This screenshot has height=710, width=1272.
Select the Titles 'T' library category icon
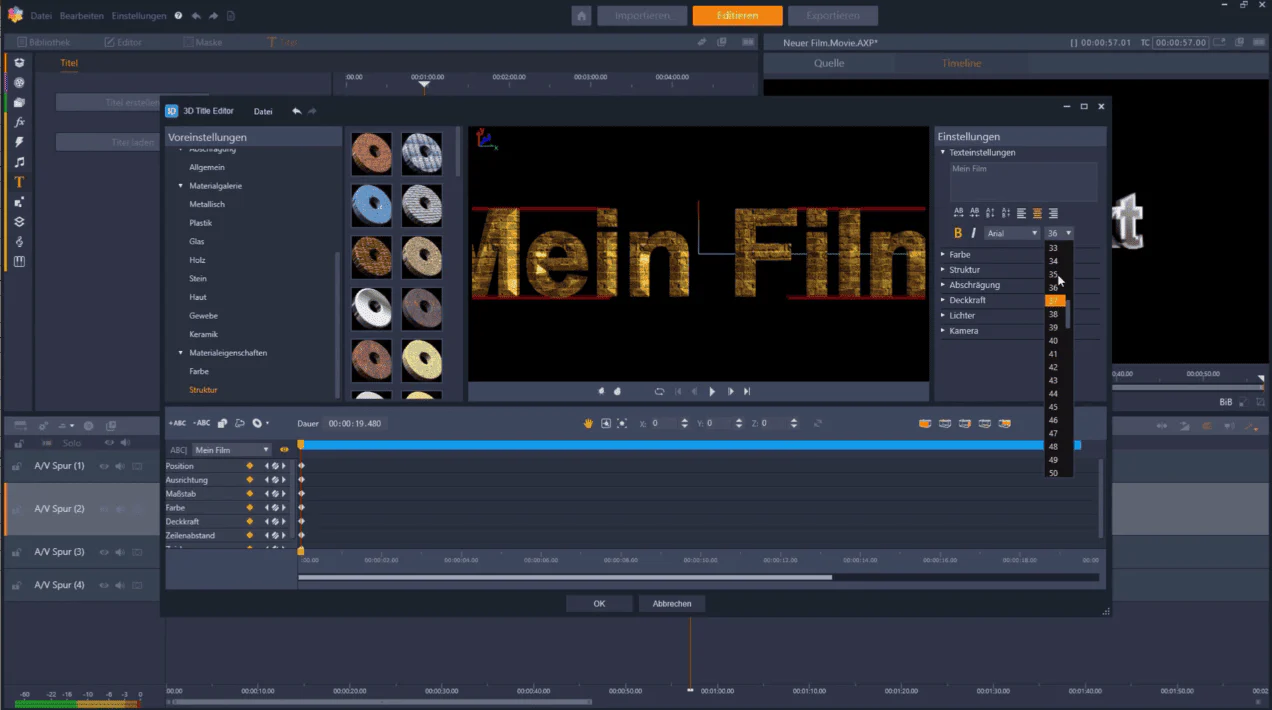coord(19,182)
